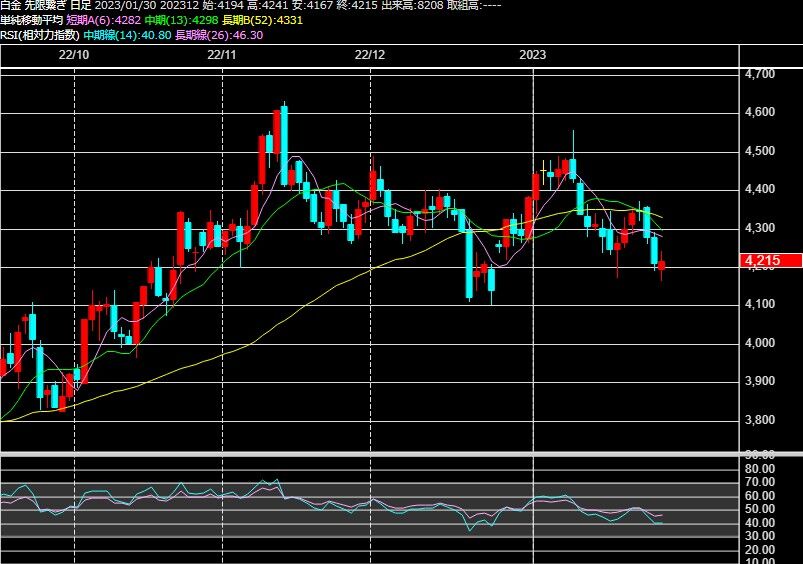
Task: Click the 70.00 RSI axis label
Action: coord(760,482)
